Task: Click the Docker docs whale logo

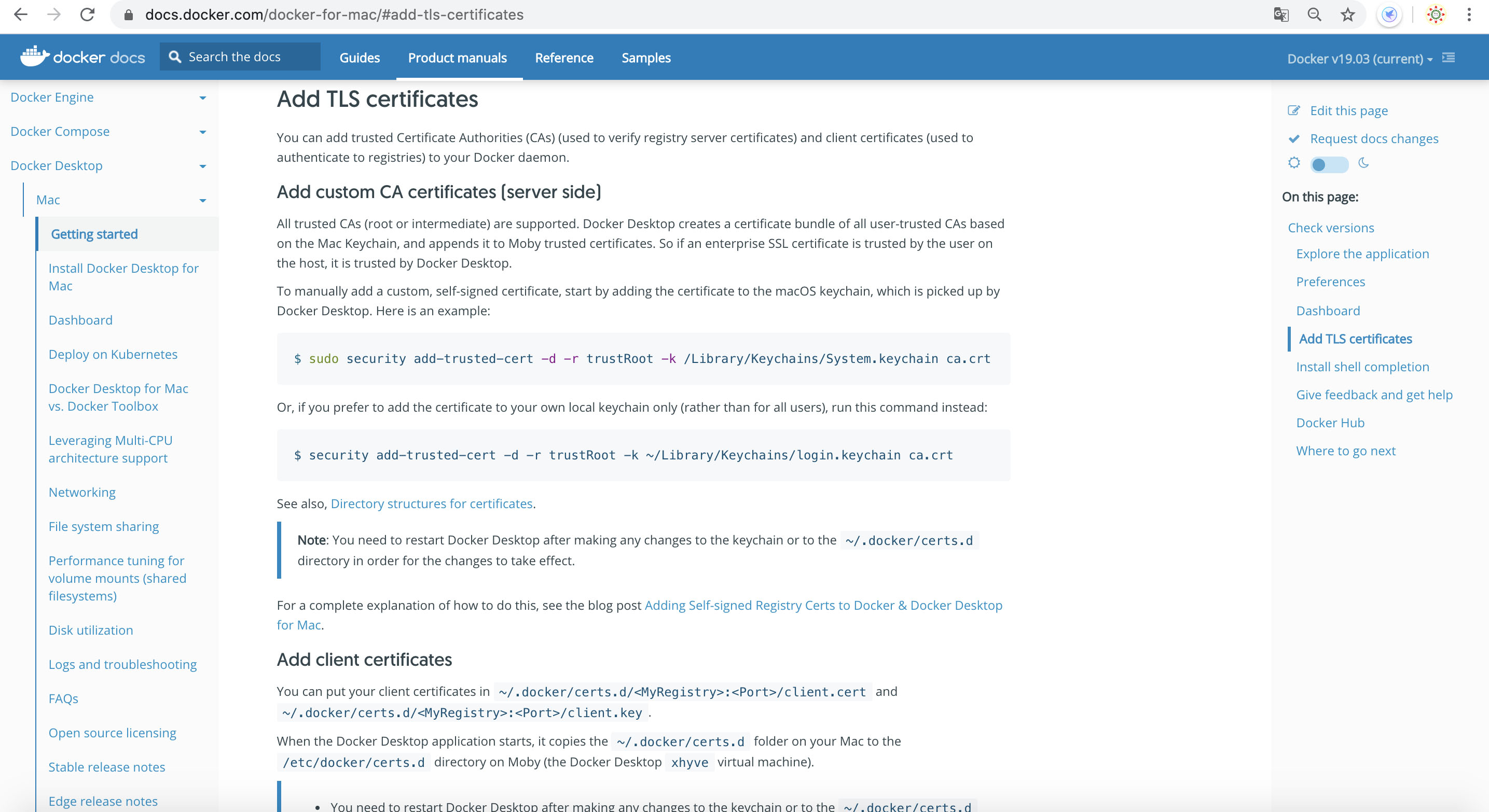Action: (82, 57)
